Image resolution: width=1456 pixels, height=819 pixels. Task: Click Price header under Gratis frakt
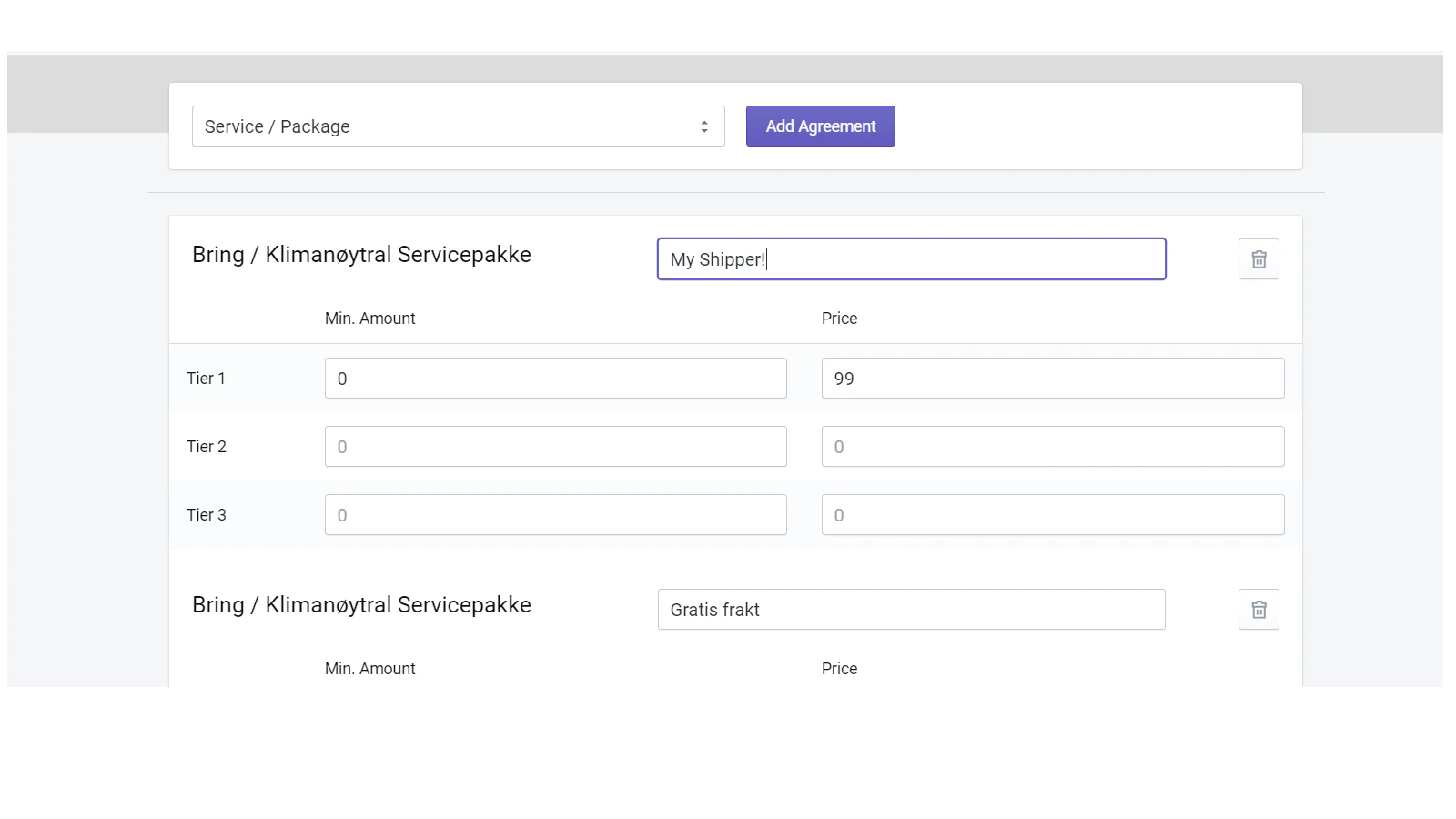(x=839, y=669)
